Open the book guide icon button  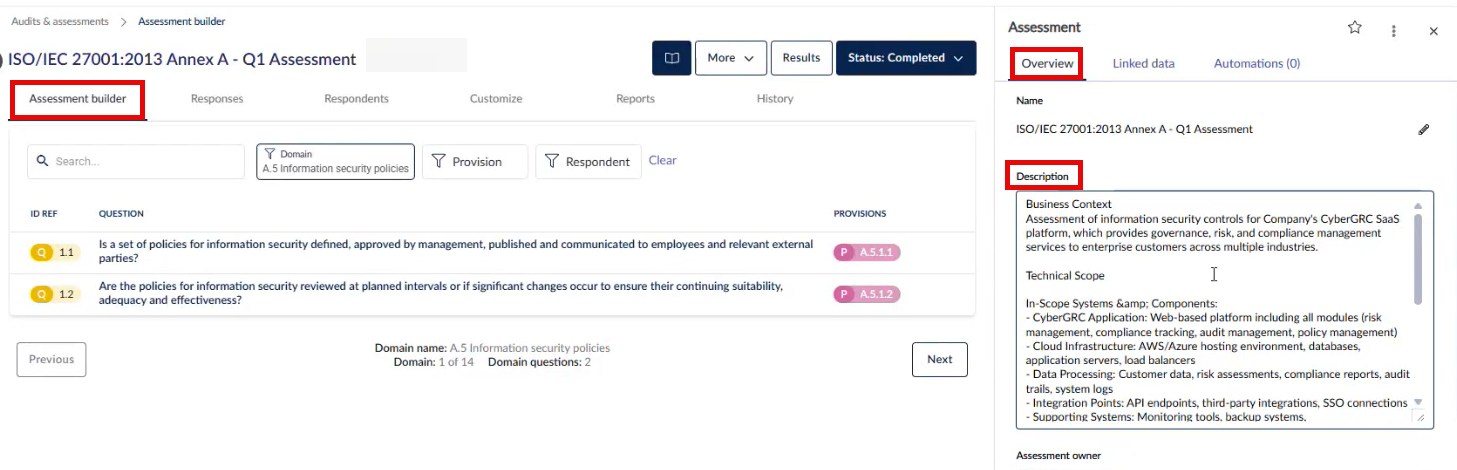pyautogui.click(x=671, y=58)
